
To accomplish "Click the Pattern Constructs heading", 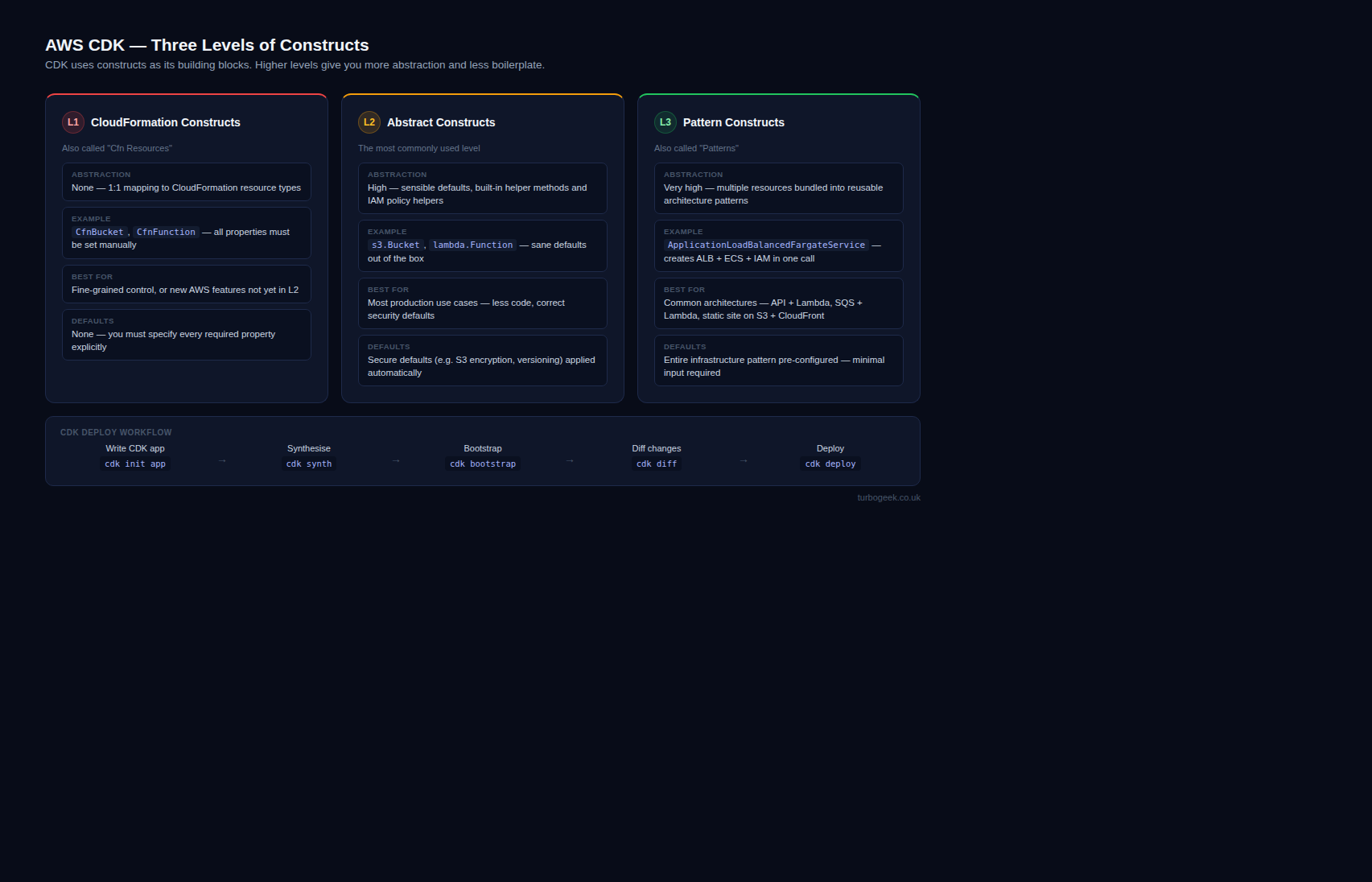I will point(734,122).
